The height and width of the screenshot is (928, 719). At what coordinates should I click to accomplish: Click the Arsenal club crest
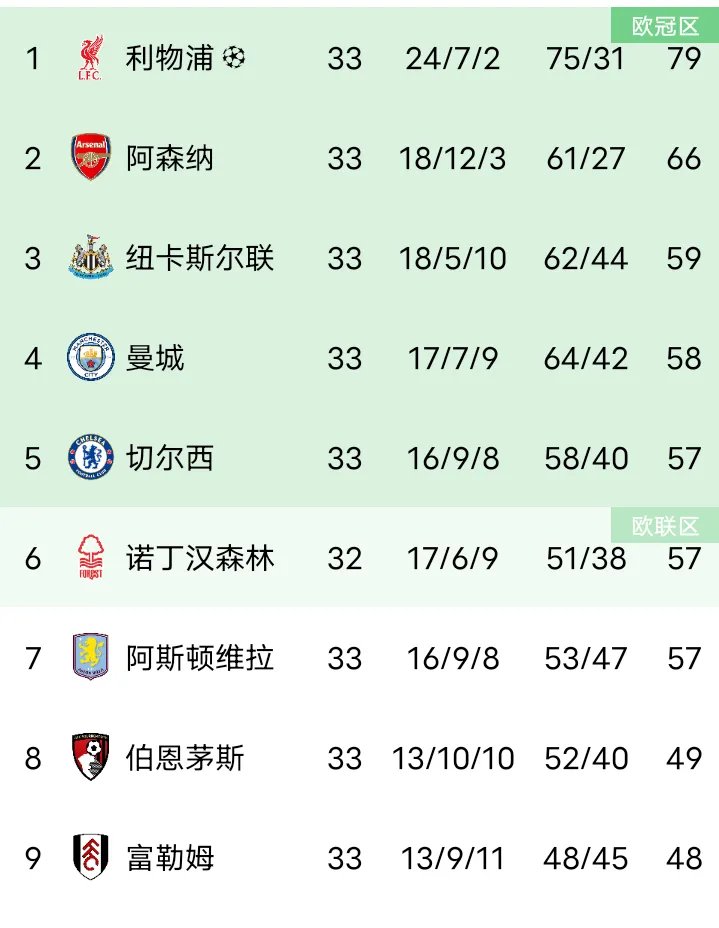(x=91, y=157)
